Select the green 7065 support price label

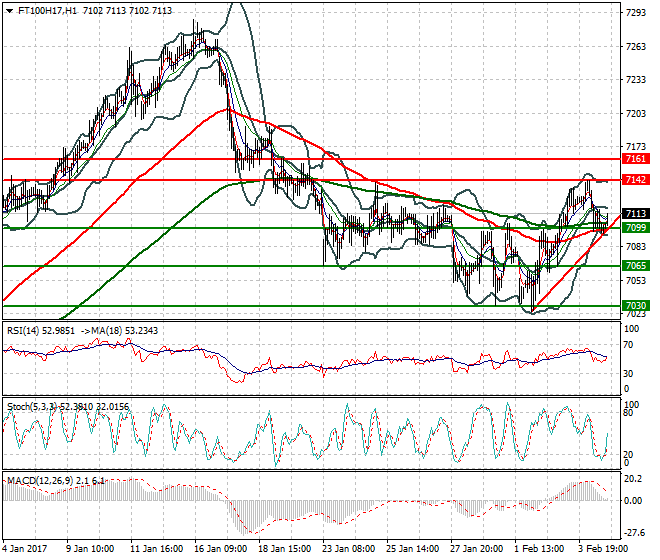tap(636, 266)
